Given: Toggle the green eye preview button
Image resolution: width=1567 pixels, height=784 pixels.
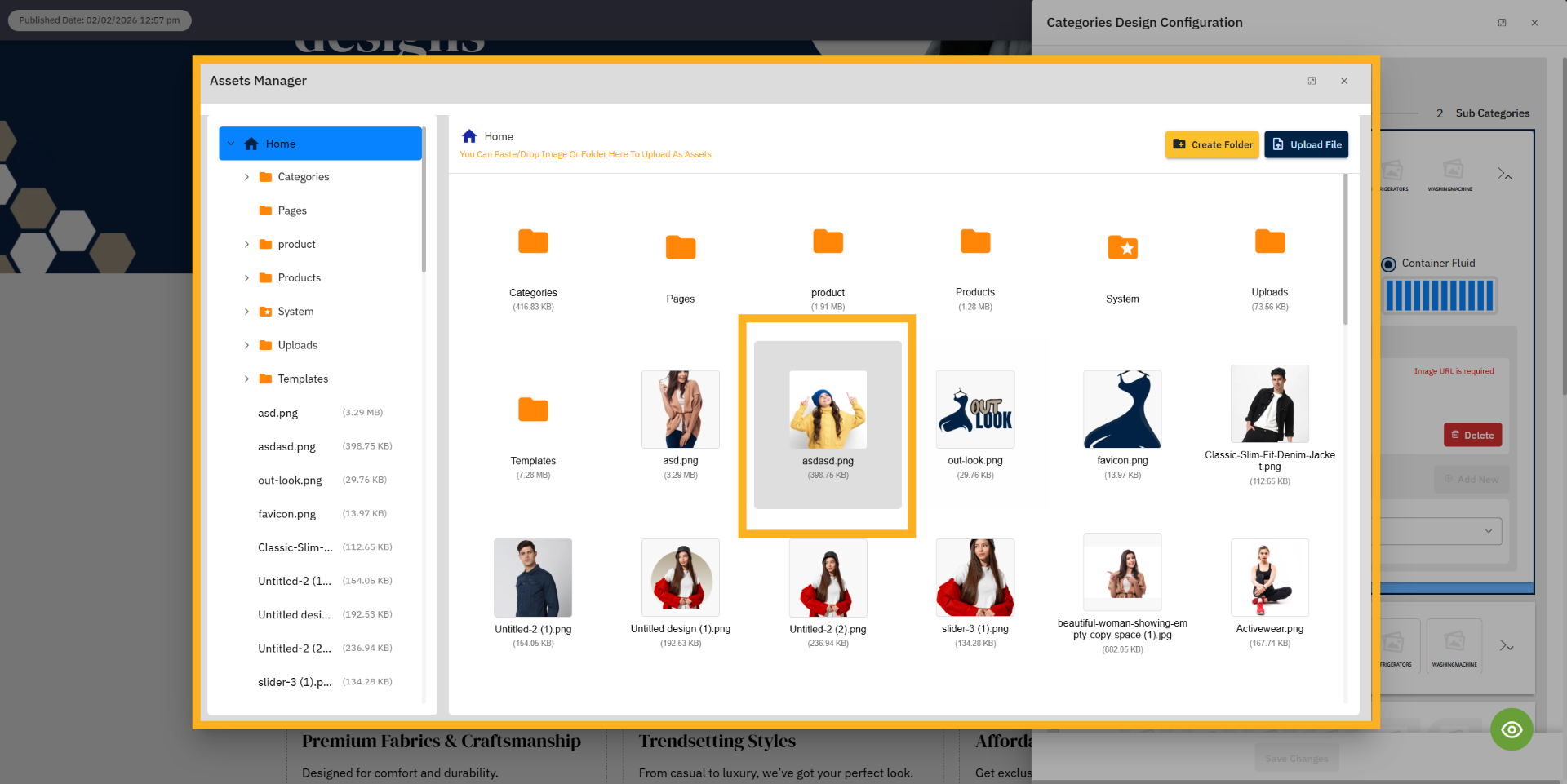Looking at the screenshot, I should (x=1512, y=729).
